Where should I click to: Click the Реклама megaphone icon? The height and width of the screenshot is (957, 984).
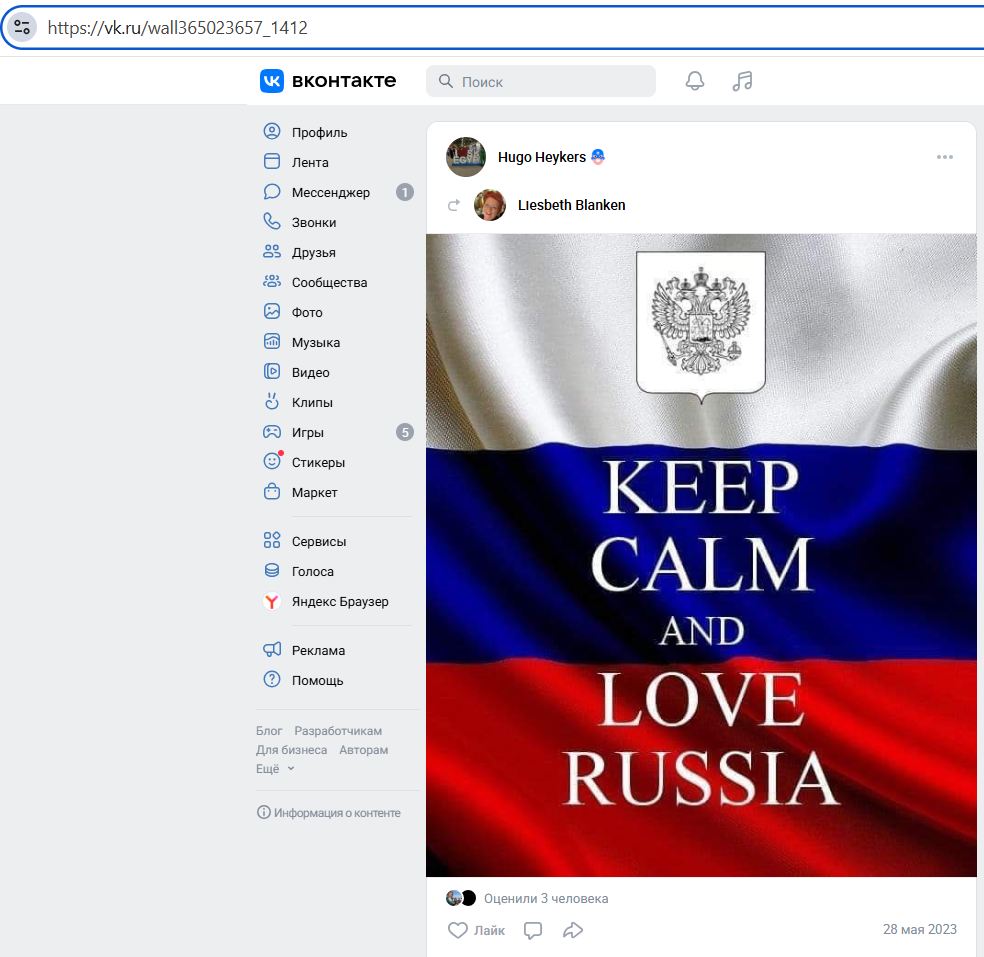pyautogui.click(x=272, y=650)
